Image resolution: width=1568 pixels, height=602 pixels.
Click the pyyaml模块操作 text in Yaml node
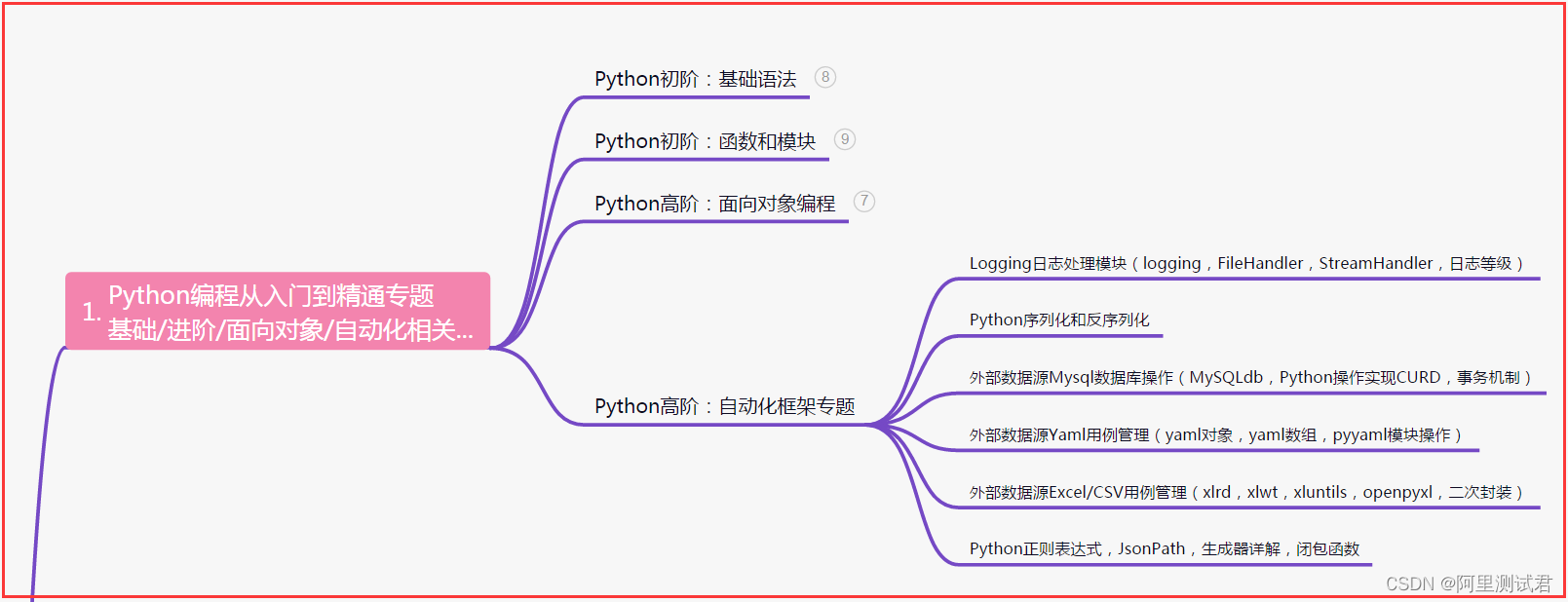point(1392,434)
